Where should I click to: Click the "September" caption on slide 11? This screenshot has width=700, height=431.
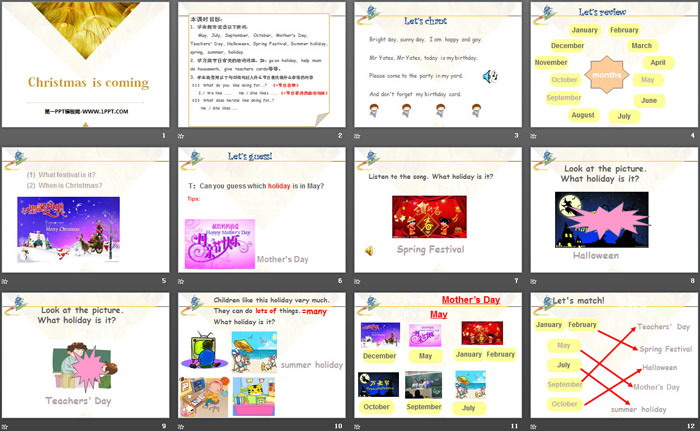(423, 406)
